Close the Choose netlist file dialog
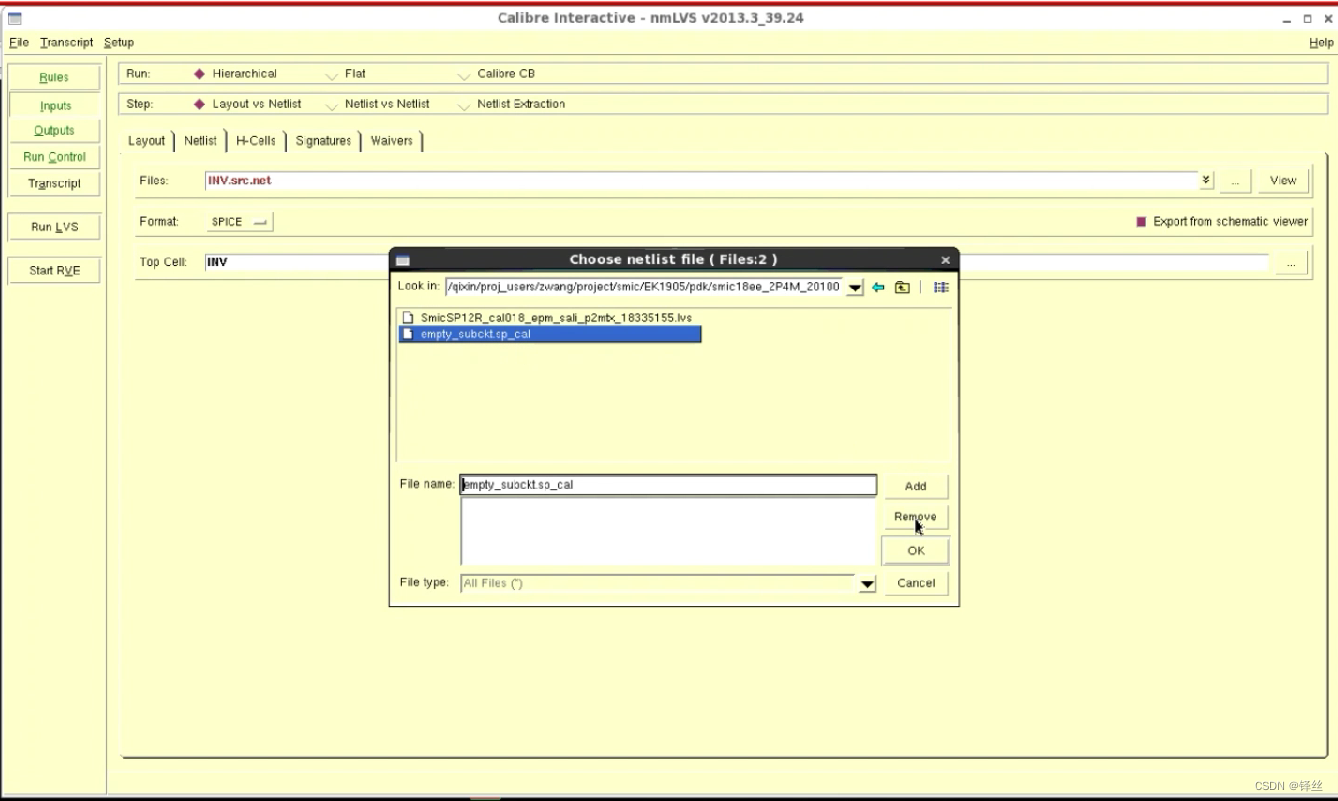Viewport: 1338px width, 801px height. (x=945, y=260)
